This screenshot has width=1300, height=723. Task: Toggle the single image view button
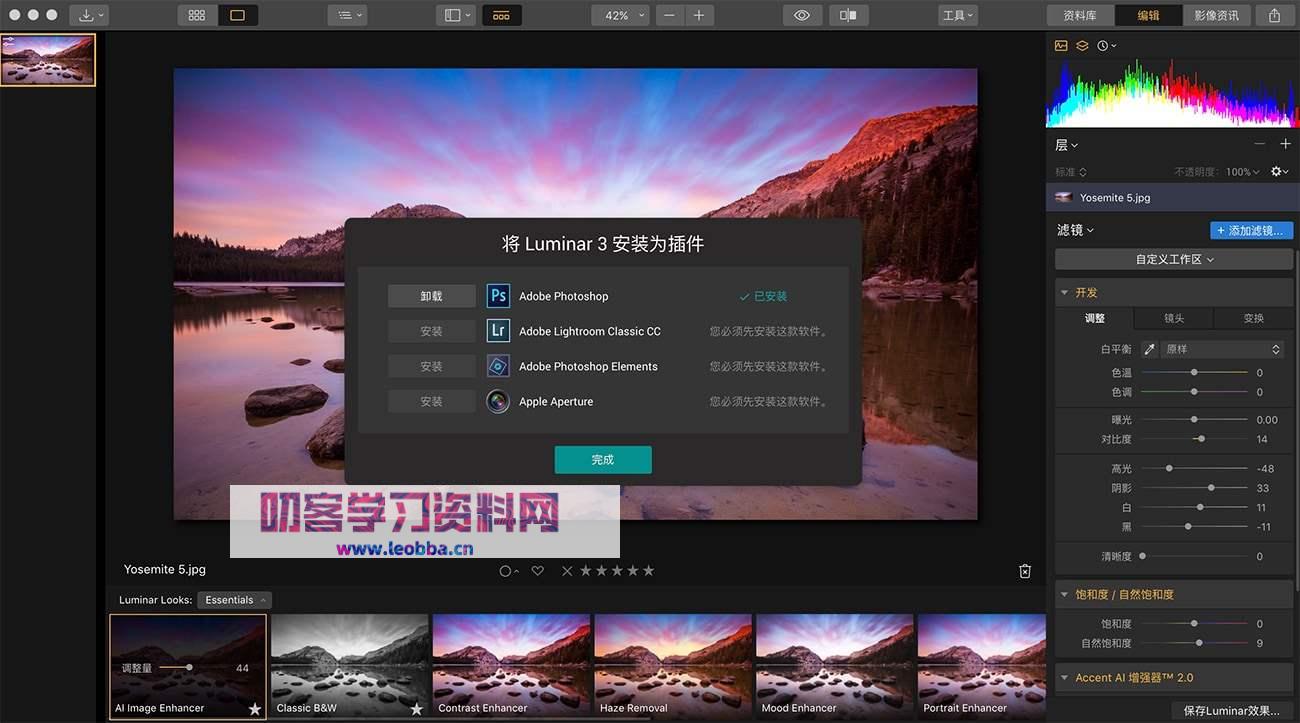click(x=237, y=15)
